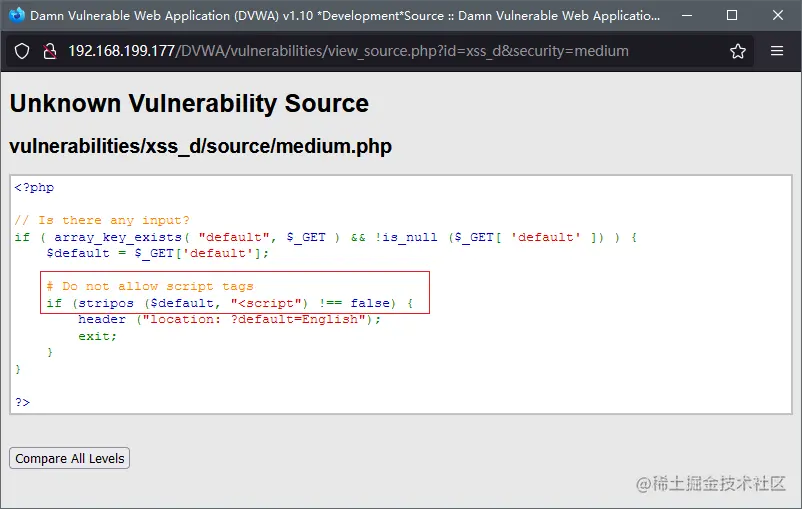
Task: Click the Firefox logo icon in title bar
Action: 16,15
